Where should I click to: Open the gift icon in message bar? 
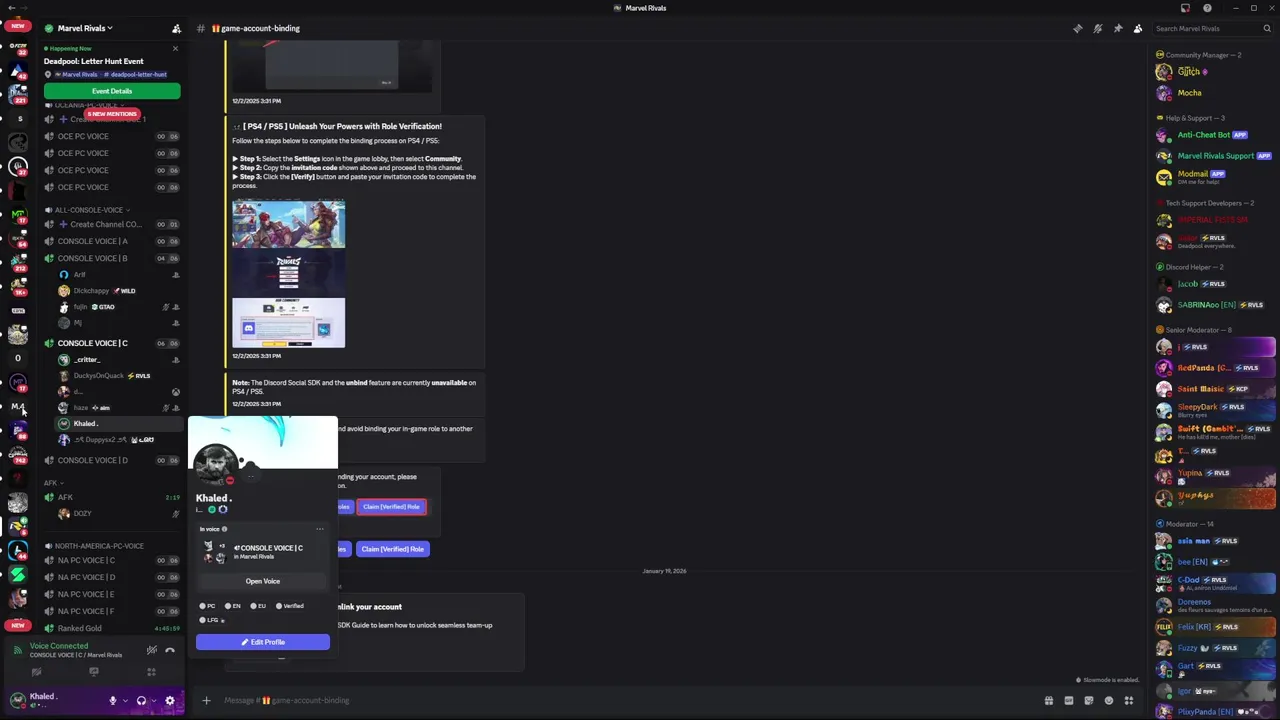1049,700
